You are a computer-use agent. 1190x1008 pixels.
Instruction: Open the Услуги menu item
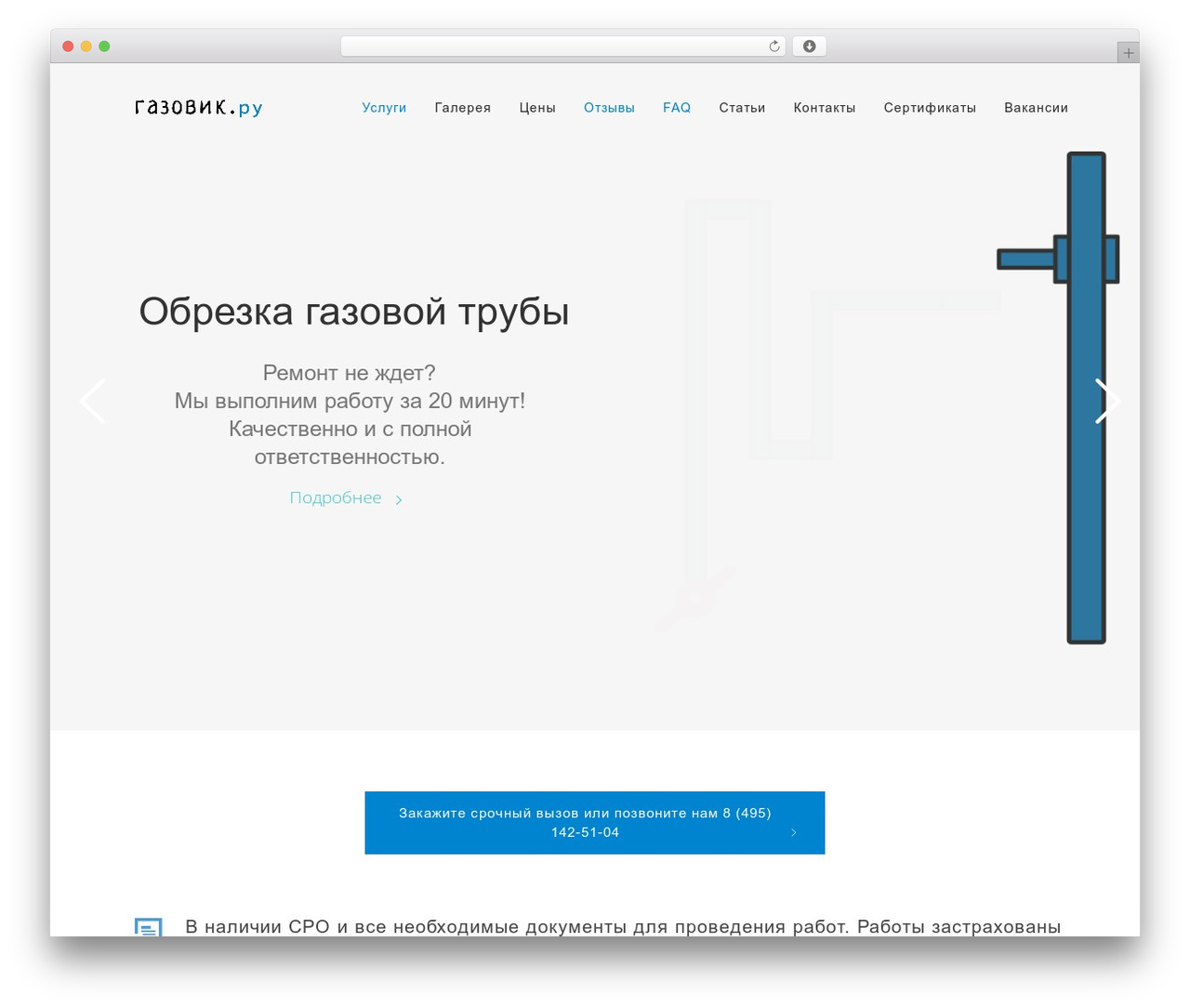pyautogui.click(x=384, y=108)
